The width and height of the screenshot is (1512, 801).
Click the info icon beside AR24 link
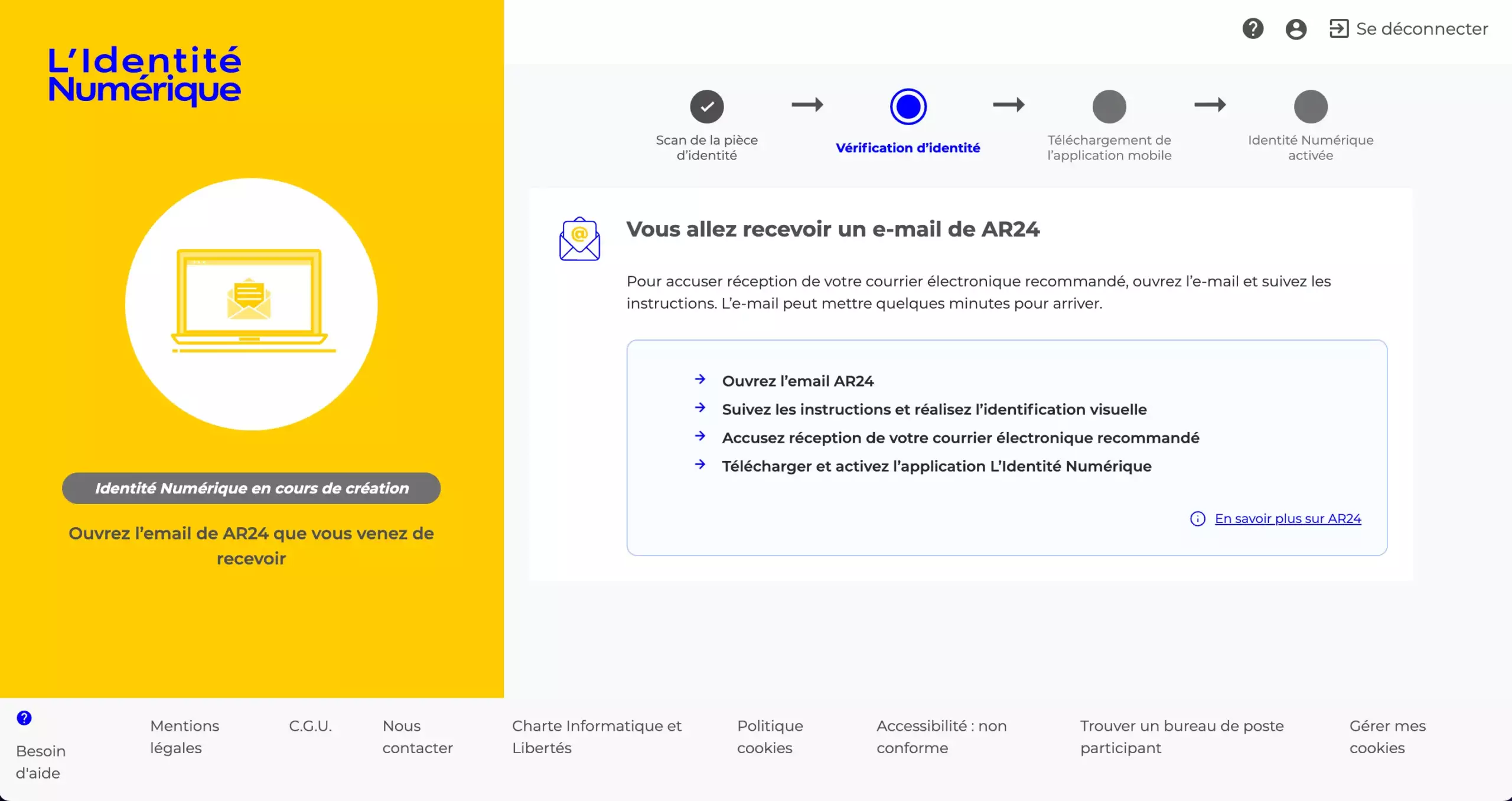click(1197, 519)
